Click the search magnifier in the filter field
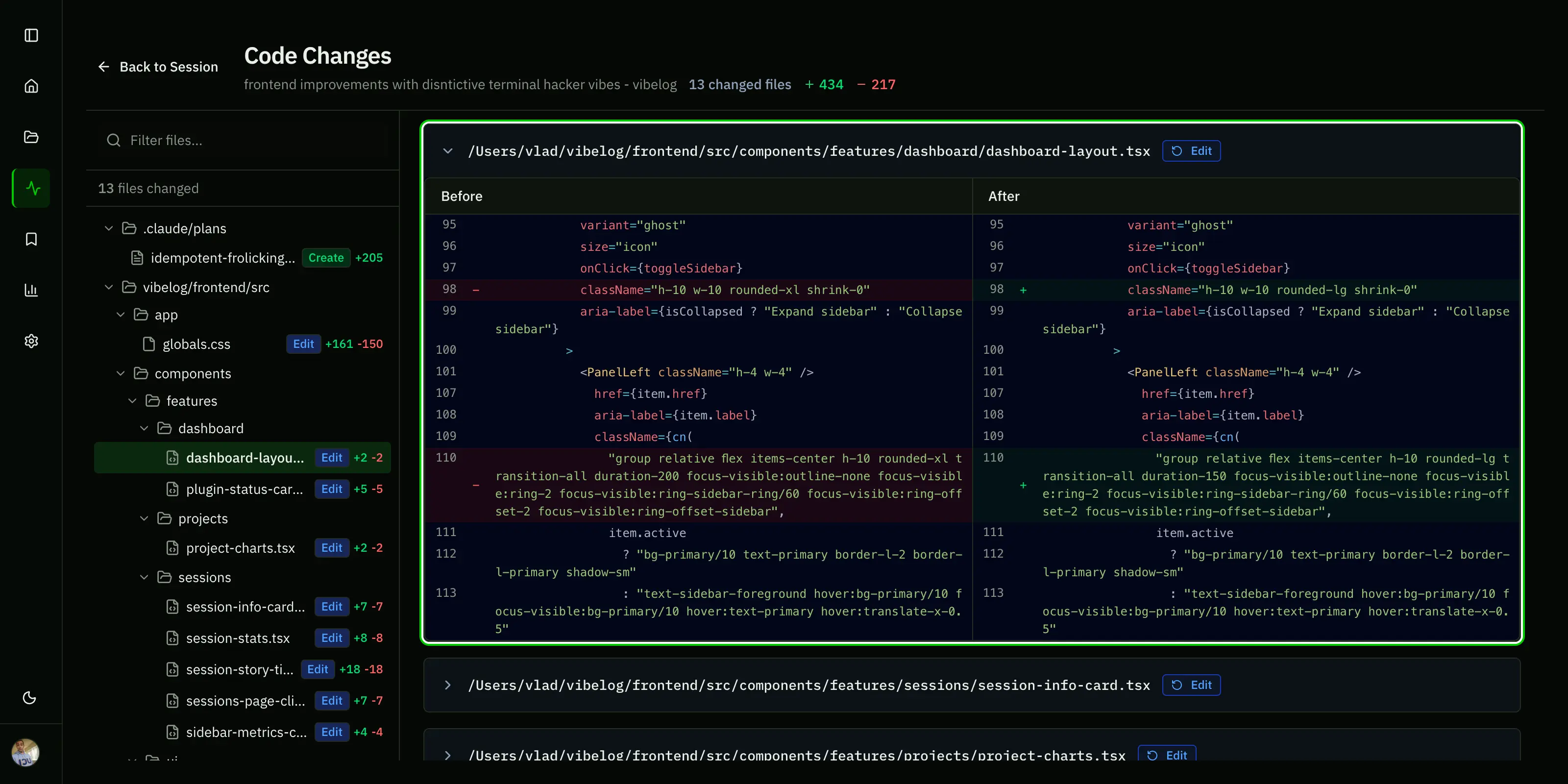This screenshot has height=784, width=1568. (x=113, y=140)
